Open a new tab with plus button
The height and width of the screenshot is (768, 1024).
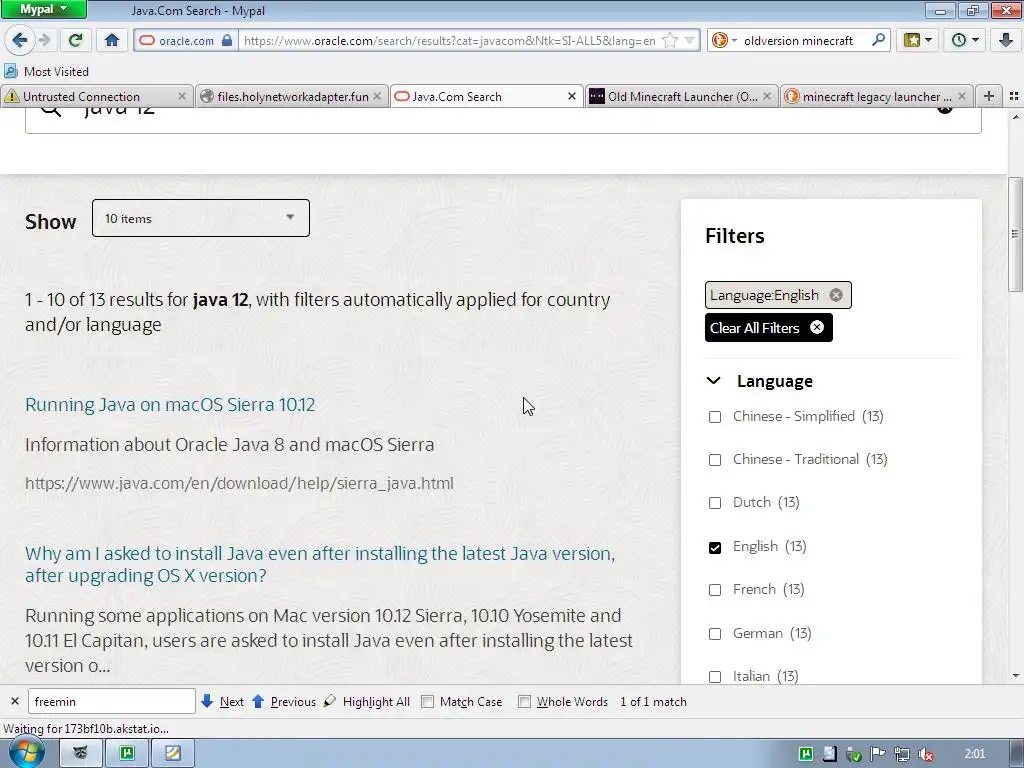coord(989,96)
